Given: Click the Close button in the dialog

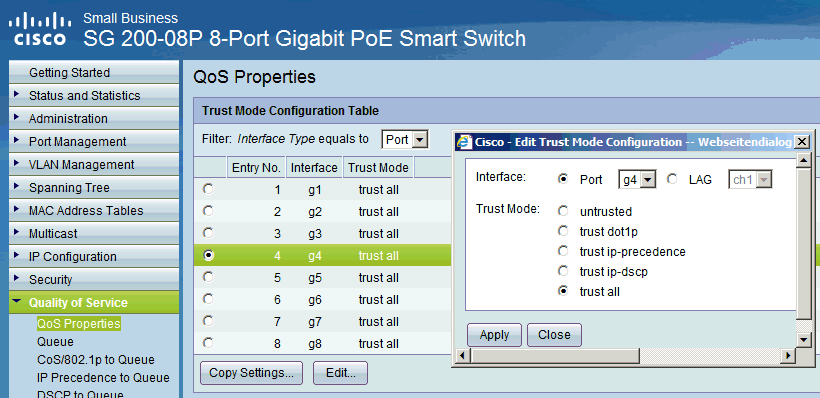Looking at the screenshot, I should 554,335.
